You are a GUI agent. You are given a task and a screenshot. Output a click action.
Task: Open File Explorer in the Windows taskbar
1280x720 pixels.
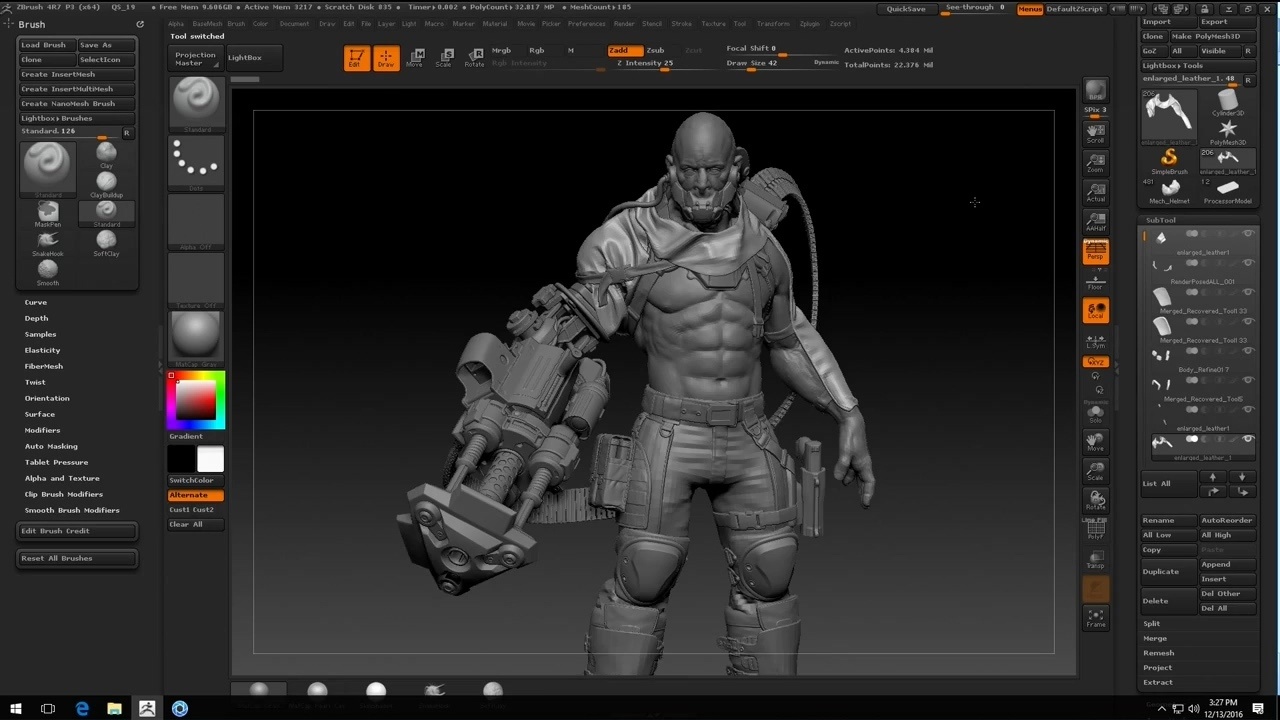(114, 709)
